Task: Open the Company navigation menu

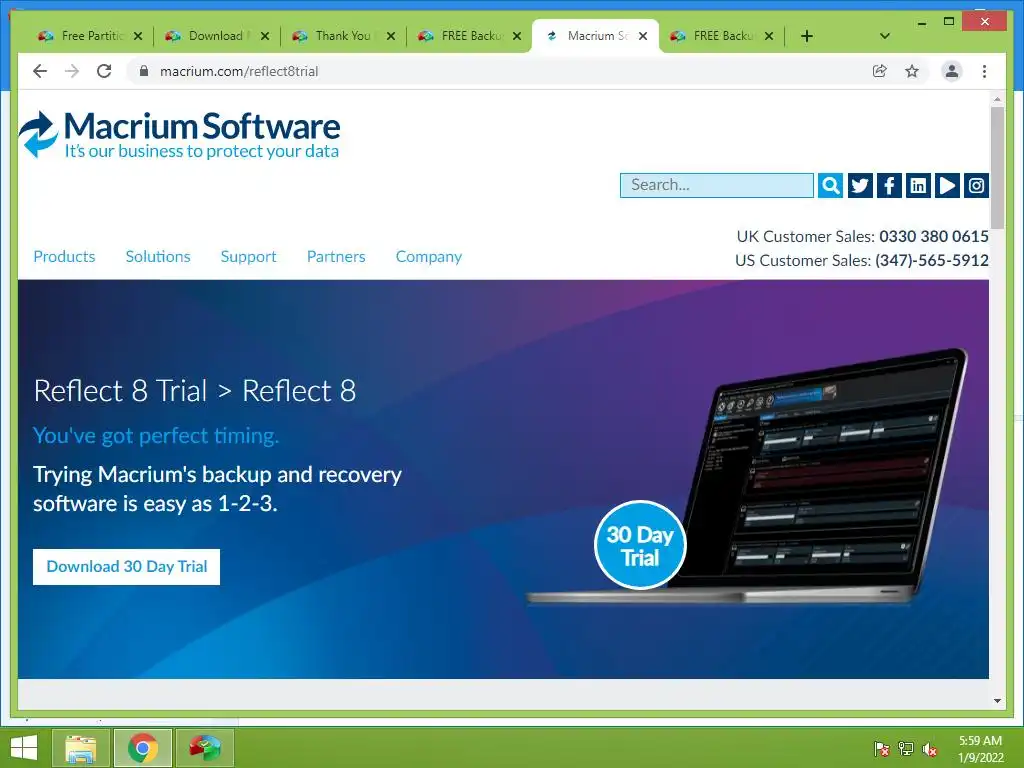Action: point(428,257)
